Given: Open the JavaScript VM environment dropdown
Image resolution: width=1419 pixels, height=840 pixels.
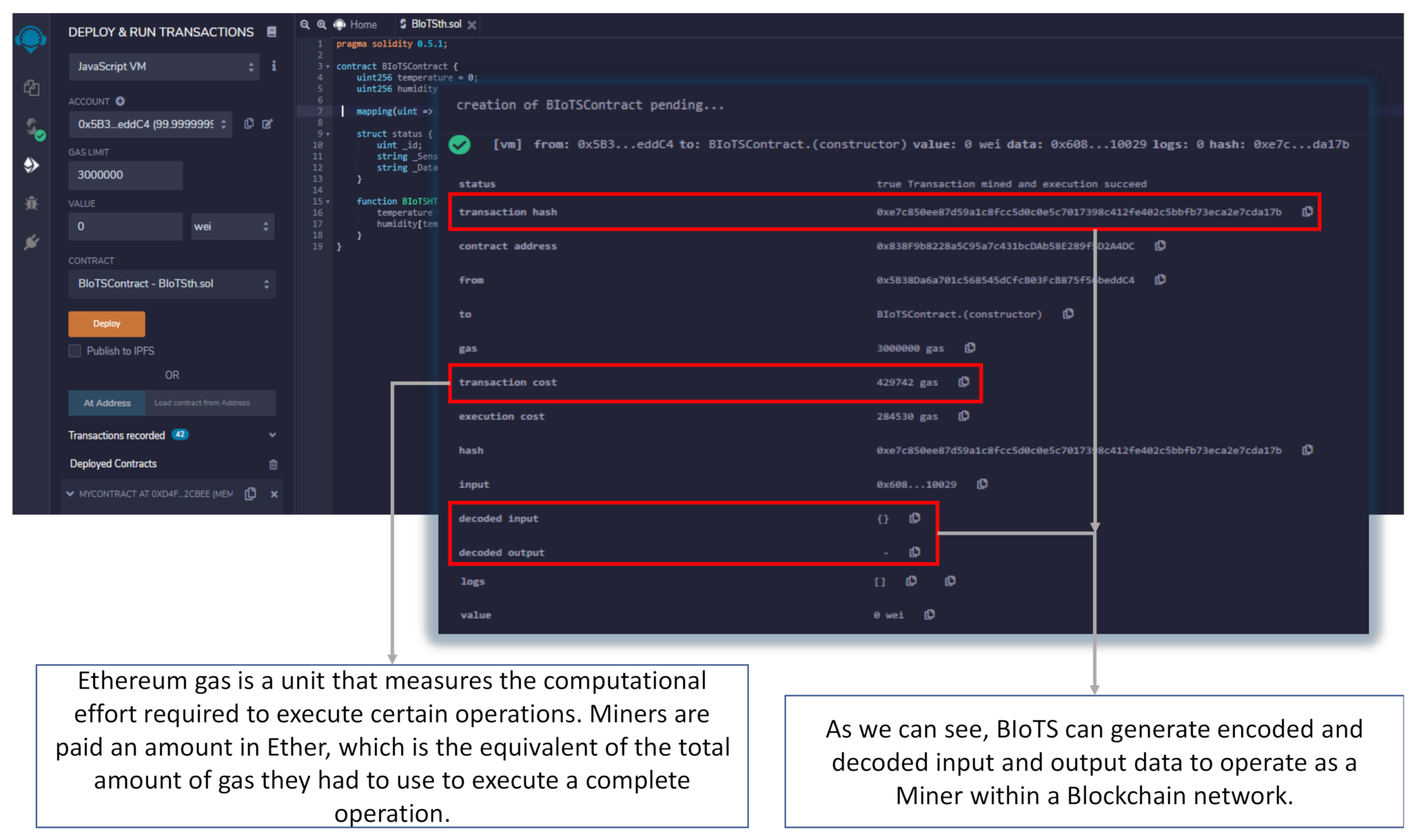Looking at the screenshot, I should coord(164,67).
